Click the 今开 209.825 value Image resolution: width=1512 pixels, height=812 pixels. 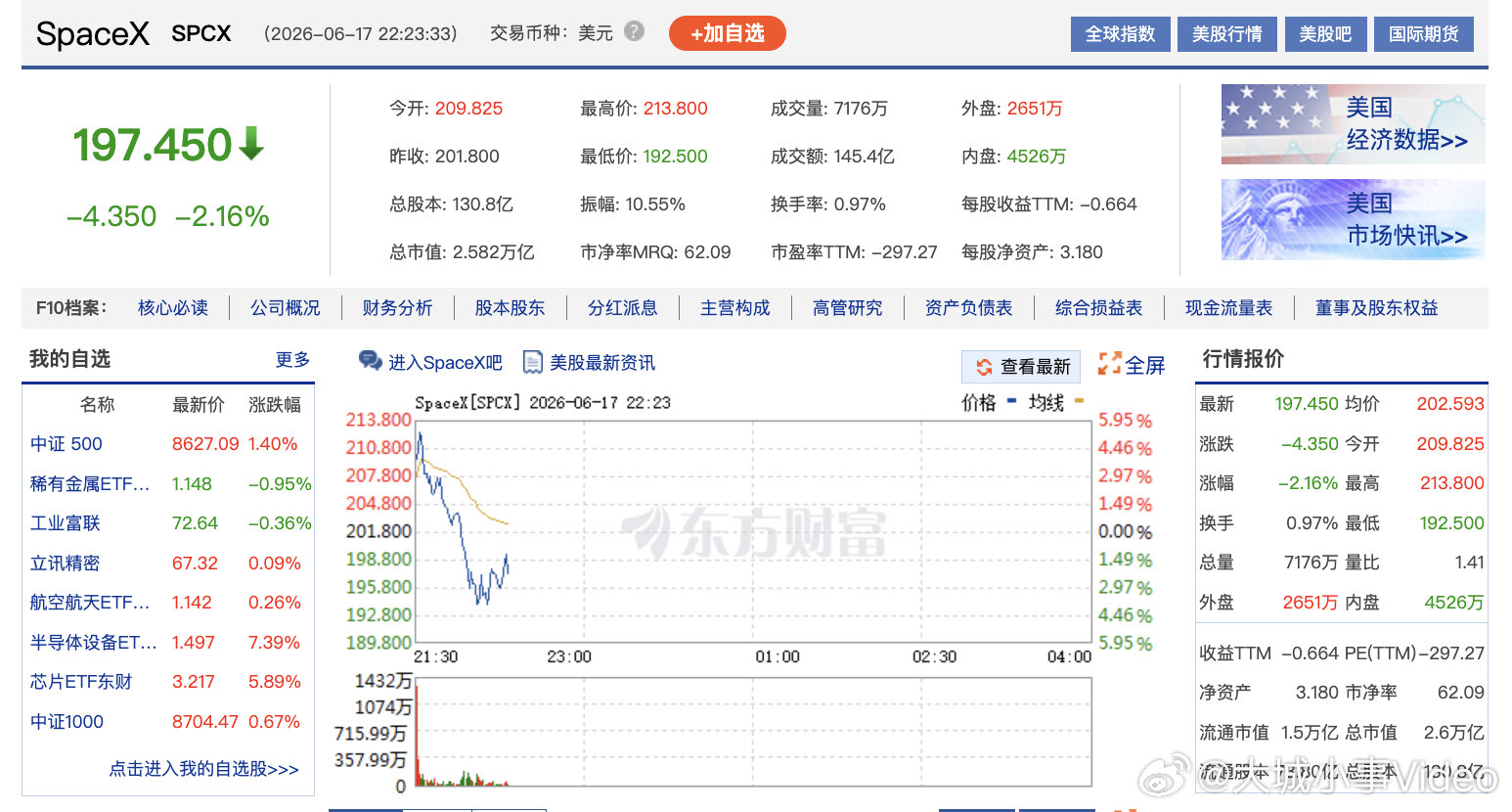[468, 109]
